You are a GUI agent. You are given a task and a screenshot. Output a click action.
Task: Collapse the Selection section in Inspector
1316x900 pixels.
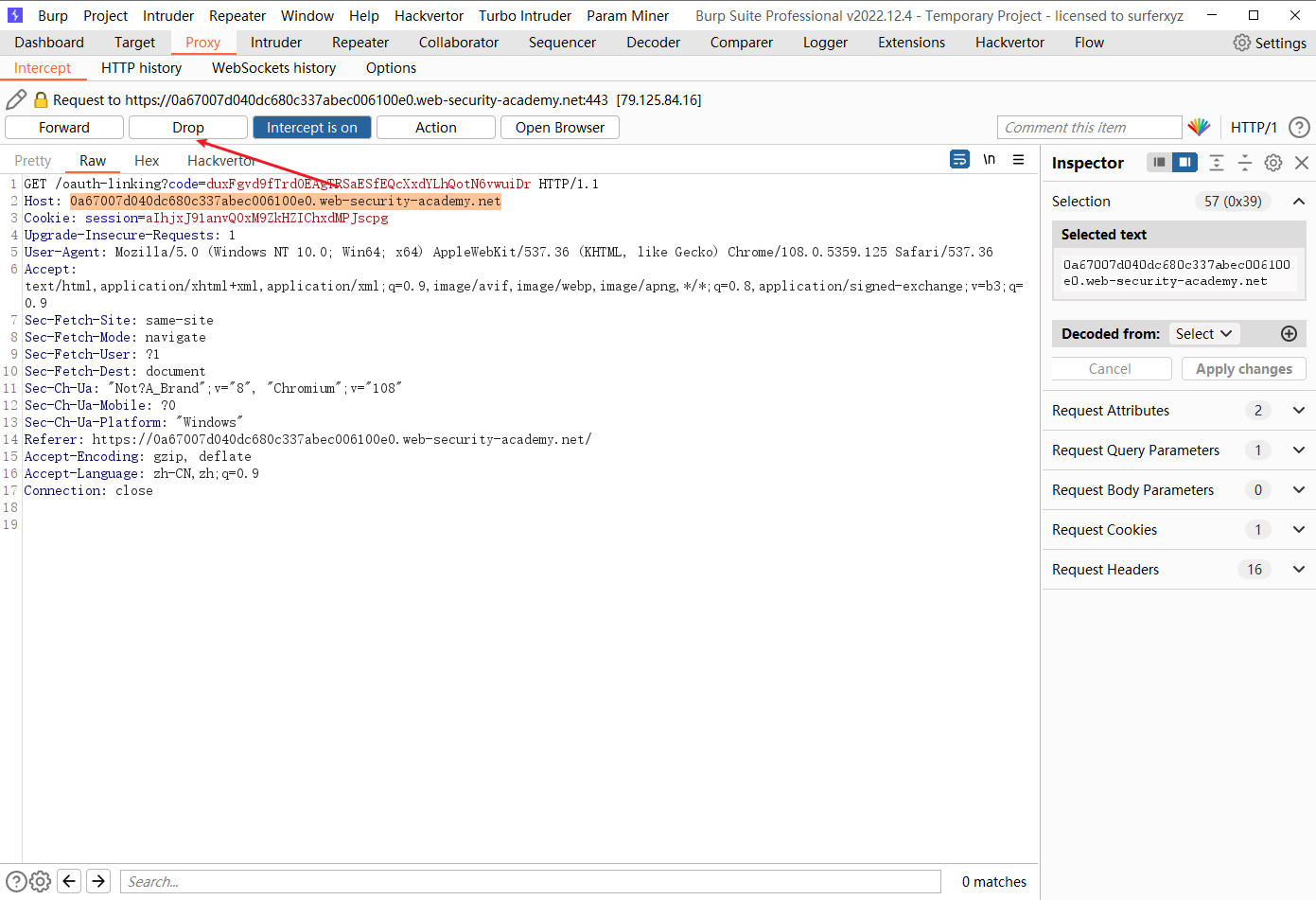point(1299,201)
